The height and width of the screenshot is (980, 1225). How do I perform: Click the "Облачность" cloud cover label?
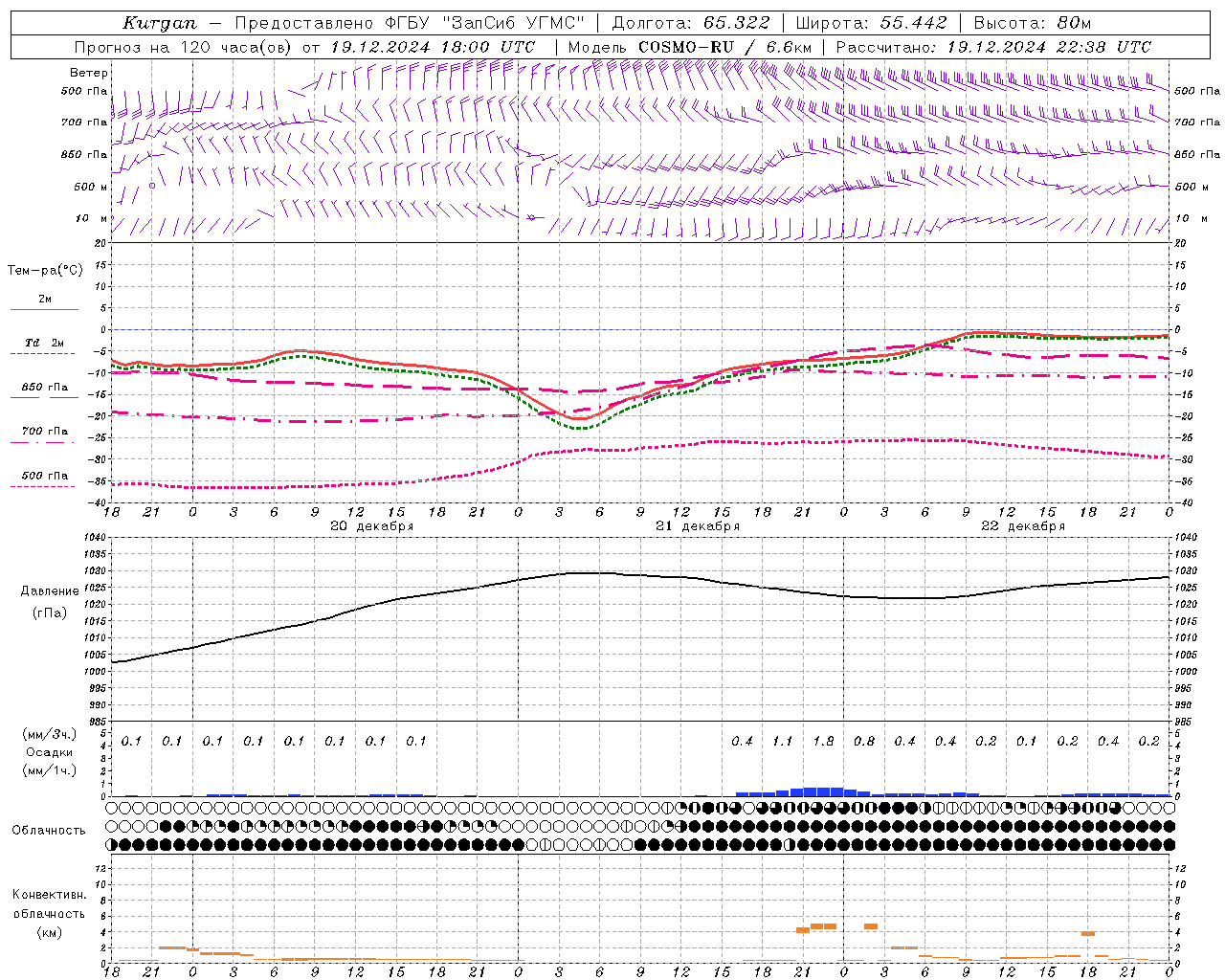[49, 830]
